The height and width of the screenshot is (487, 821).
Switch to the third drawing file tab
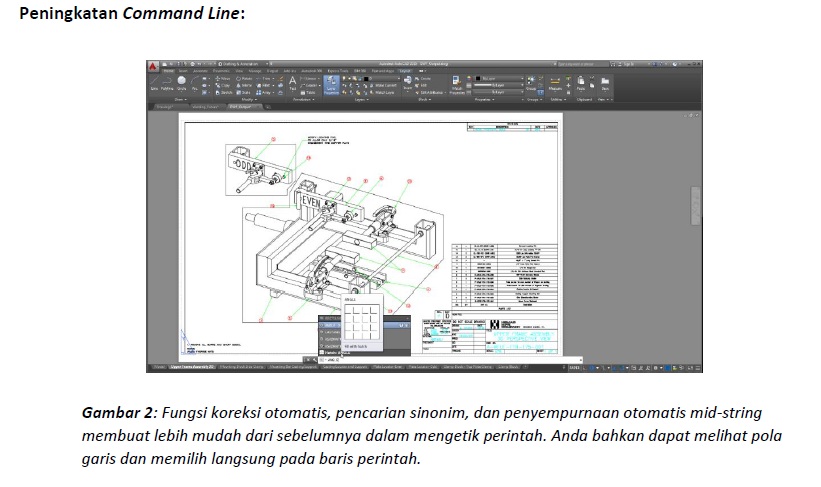(x=241, y=105)
